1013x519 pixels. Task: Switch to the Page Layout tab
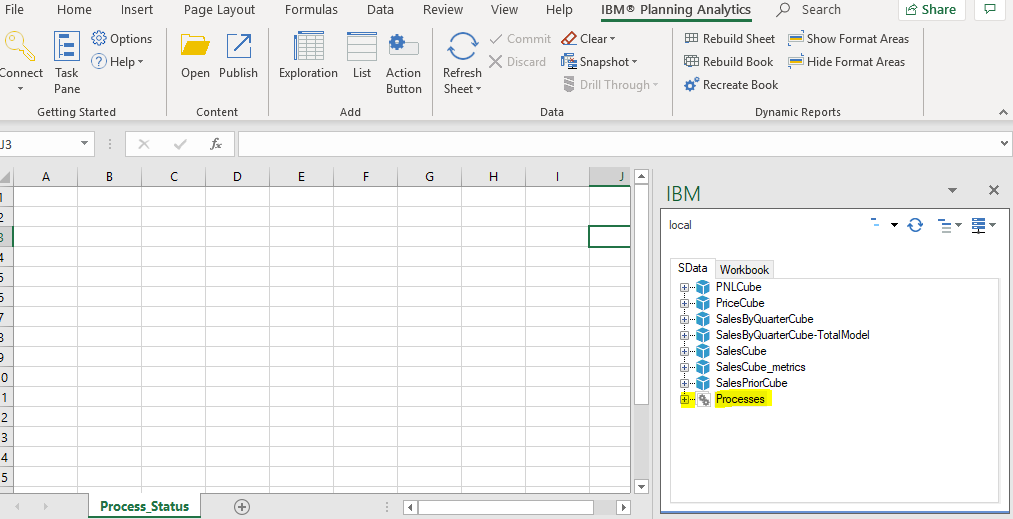coord(220,10)
